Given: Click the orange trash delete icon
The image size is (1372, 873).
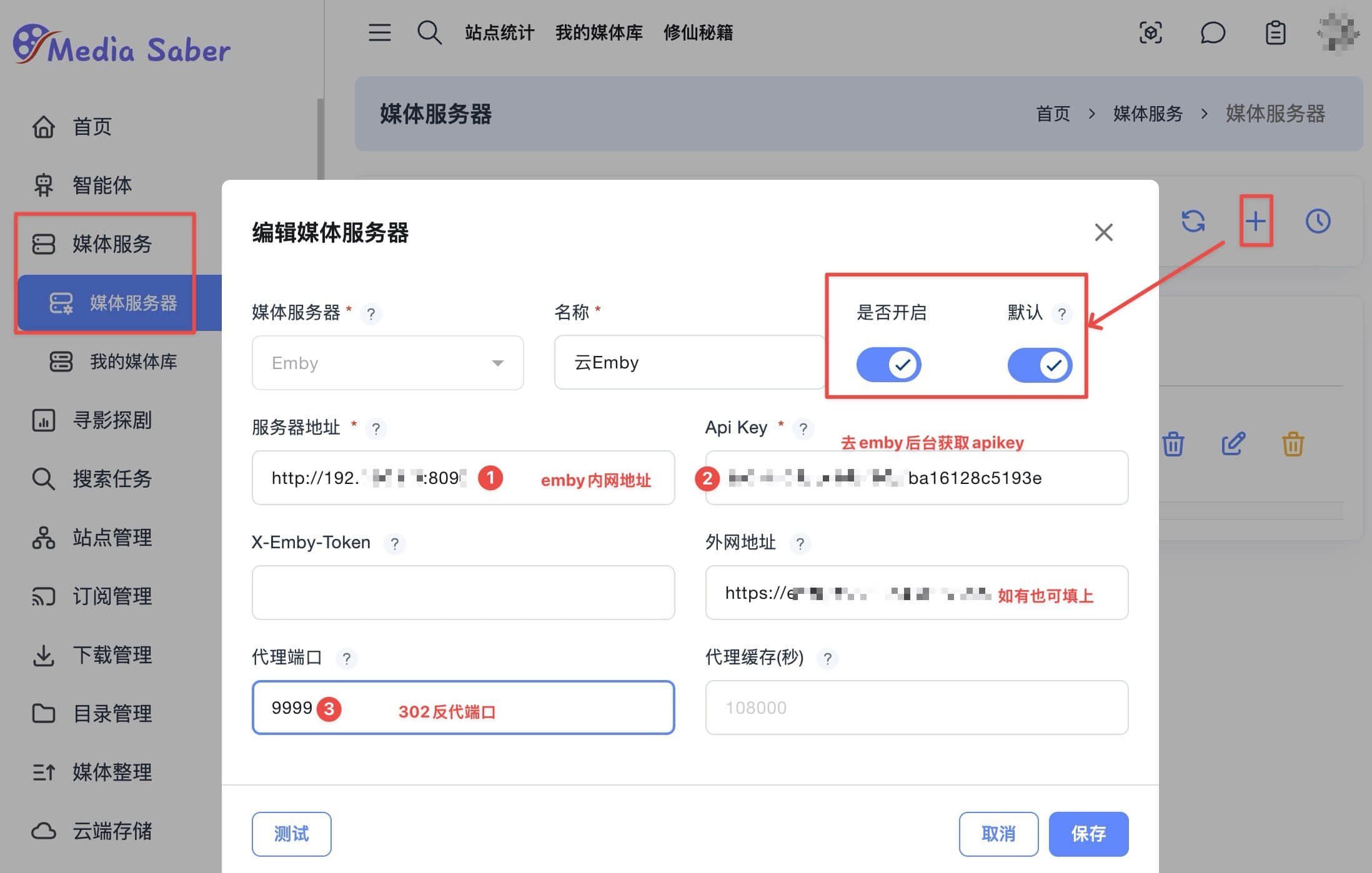Looking at the screenshot, I should point(1293,444).
